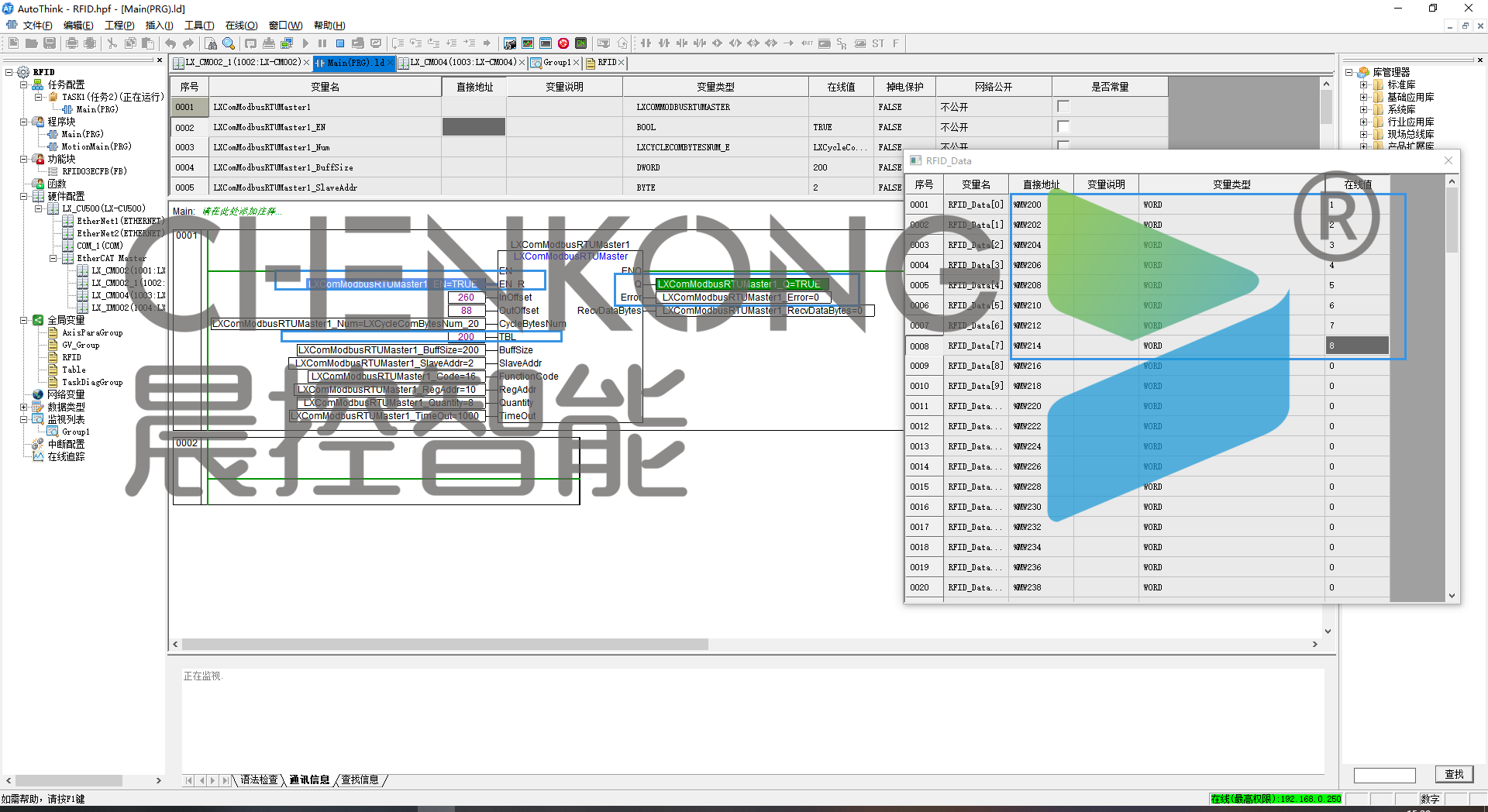Screen dimensions: 1488x812
Task: Click the green ON online icon
Action: (x=581, y=43)
